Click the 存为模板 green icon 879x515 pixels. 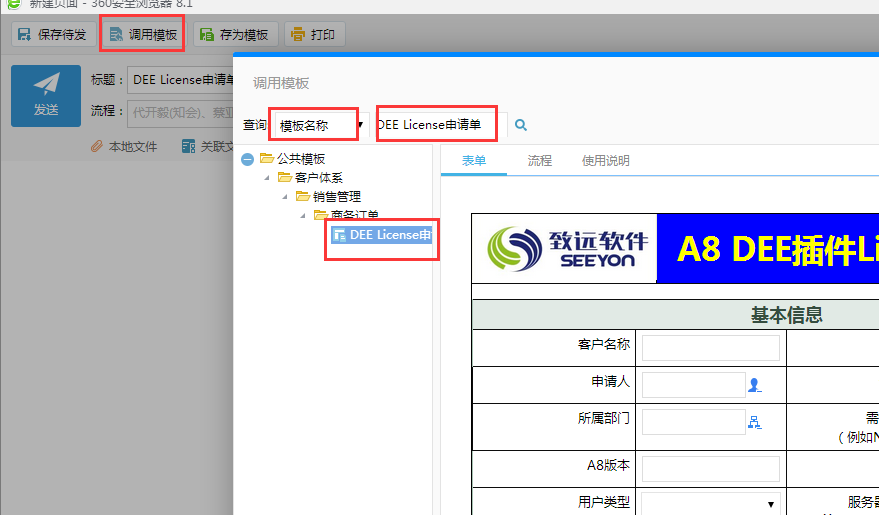click(207, 35)
